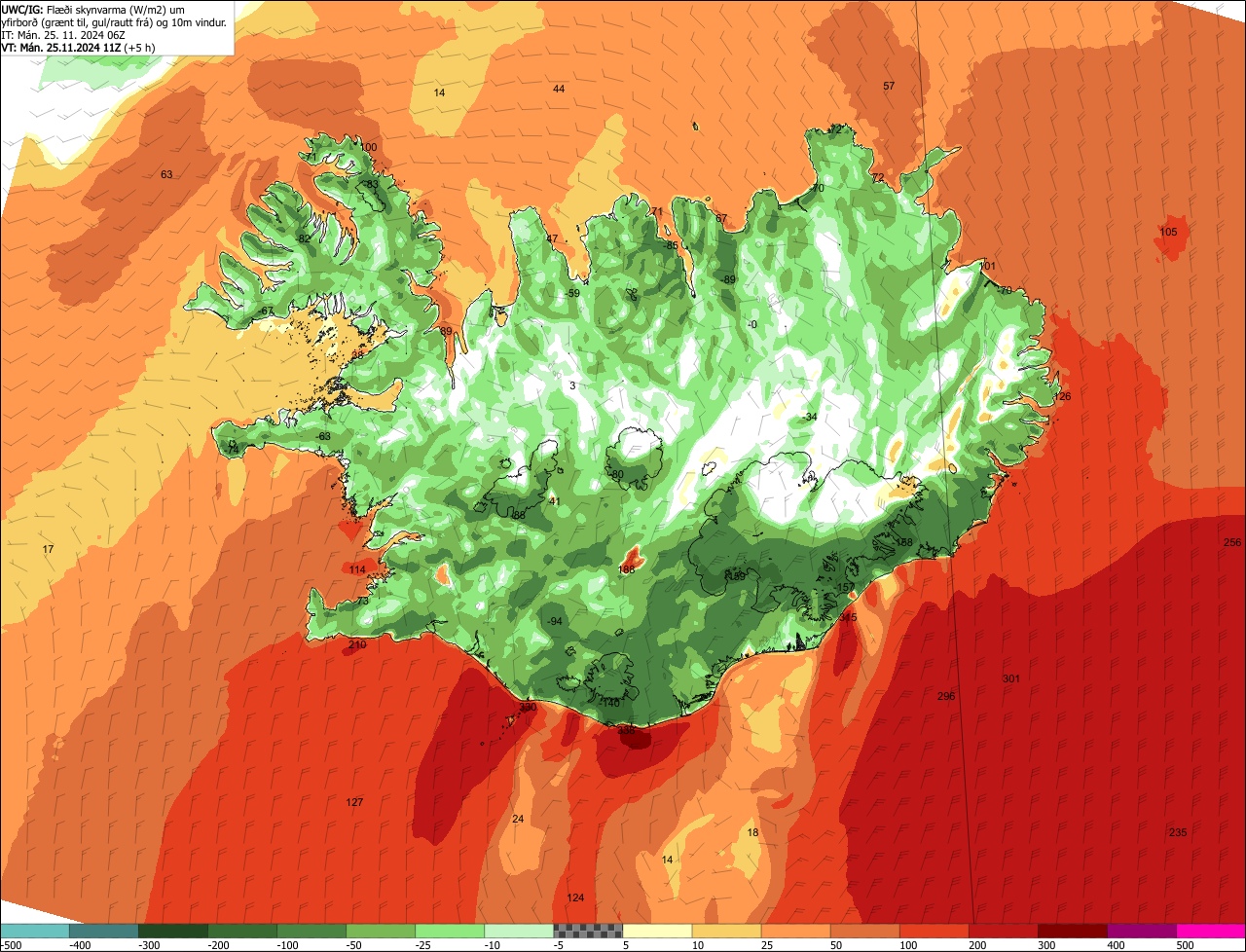
Task: Click the '-300' legend label
Action: pyautogui.click(x=149, y=945)
